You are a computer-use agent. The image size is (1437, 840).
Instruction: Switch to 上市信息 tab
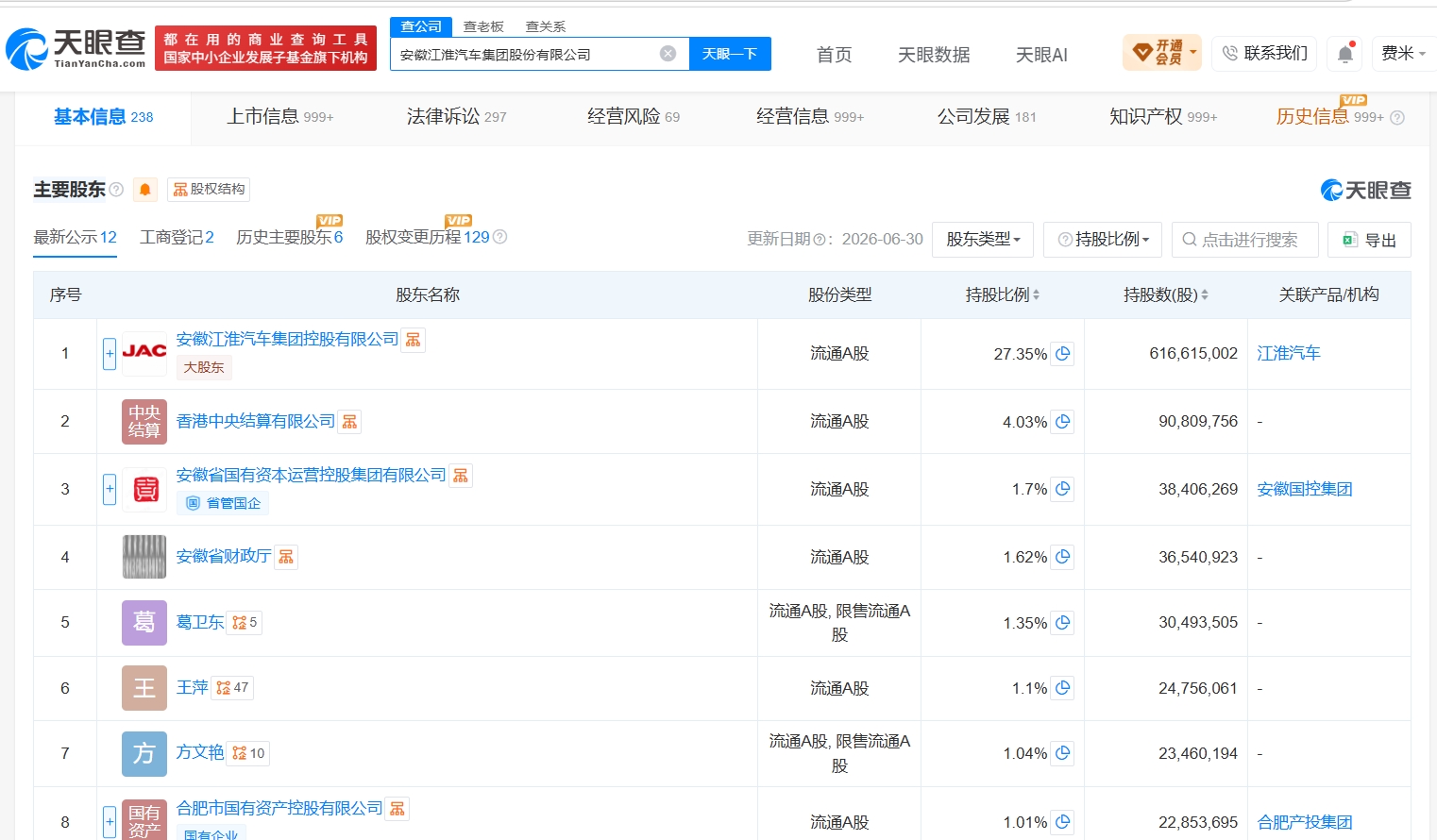[x=280, y=117]
